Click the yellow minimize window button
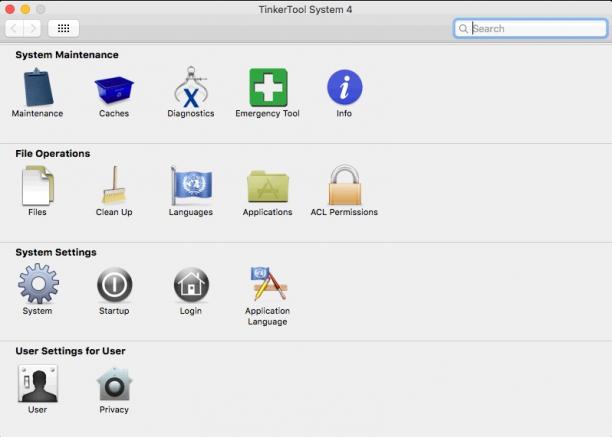Viewport: 612px width, 437px height. (25, 9)
